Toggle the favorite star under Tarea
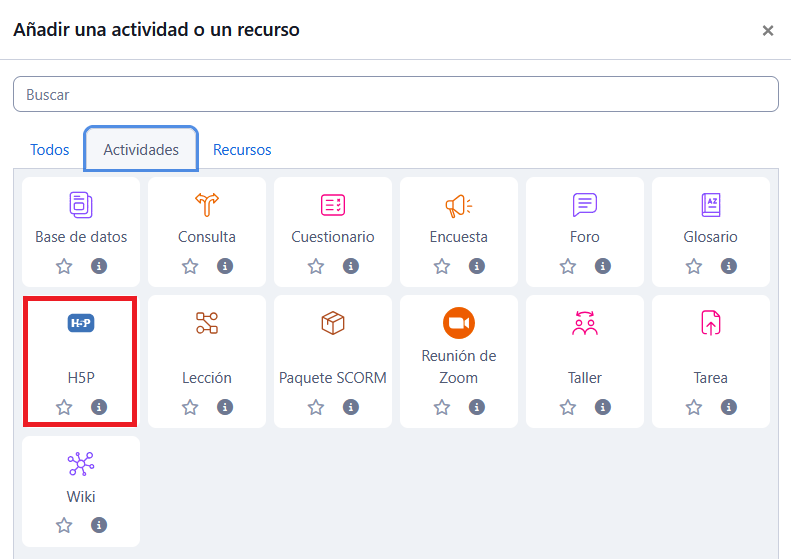 click(694, 407)
